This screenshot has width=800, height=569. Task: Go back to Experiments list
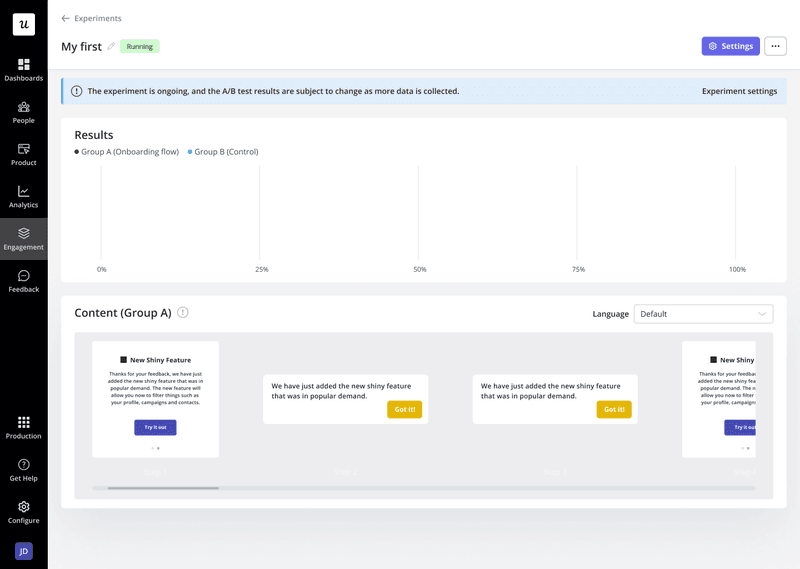92,18
